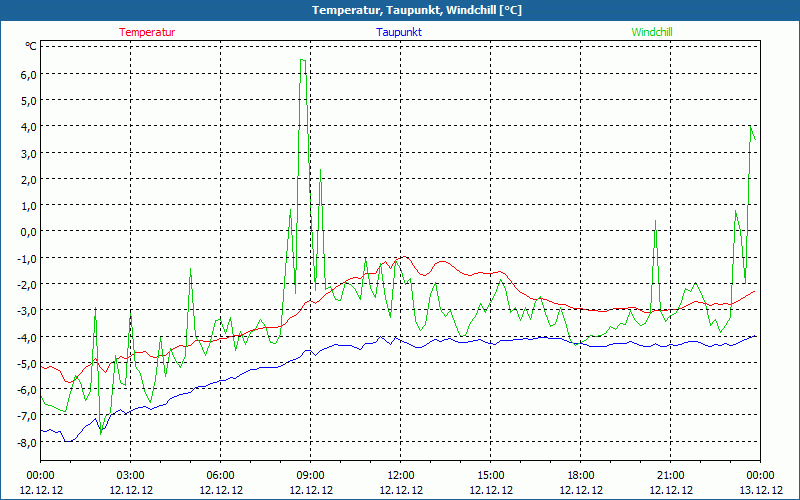
Task: Click the -8,0 y-axis value
Action: (x=27, y=443)
